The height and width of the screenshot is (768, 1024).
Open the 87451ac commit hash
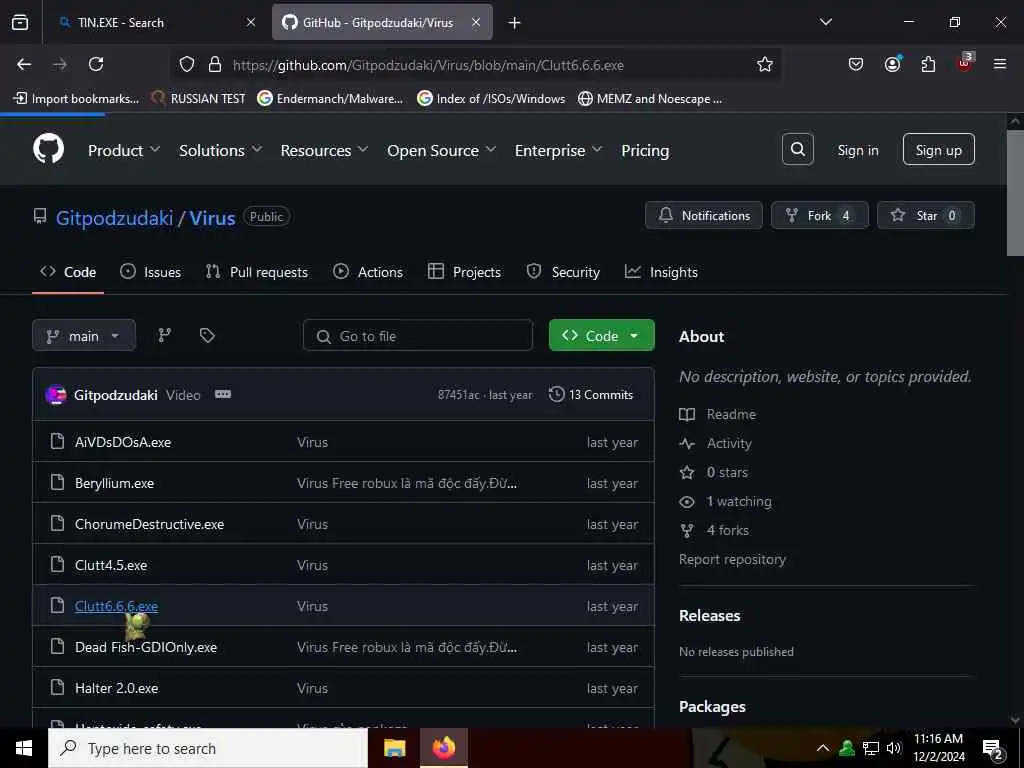[x=458, y=394]
